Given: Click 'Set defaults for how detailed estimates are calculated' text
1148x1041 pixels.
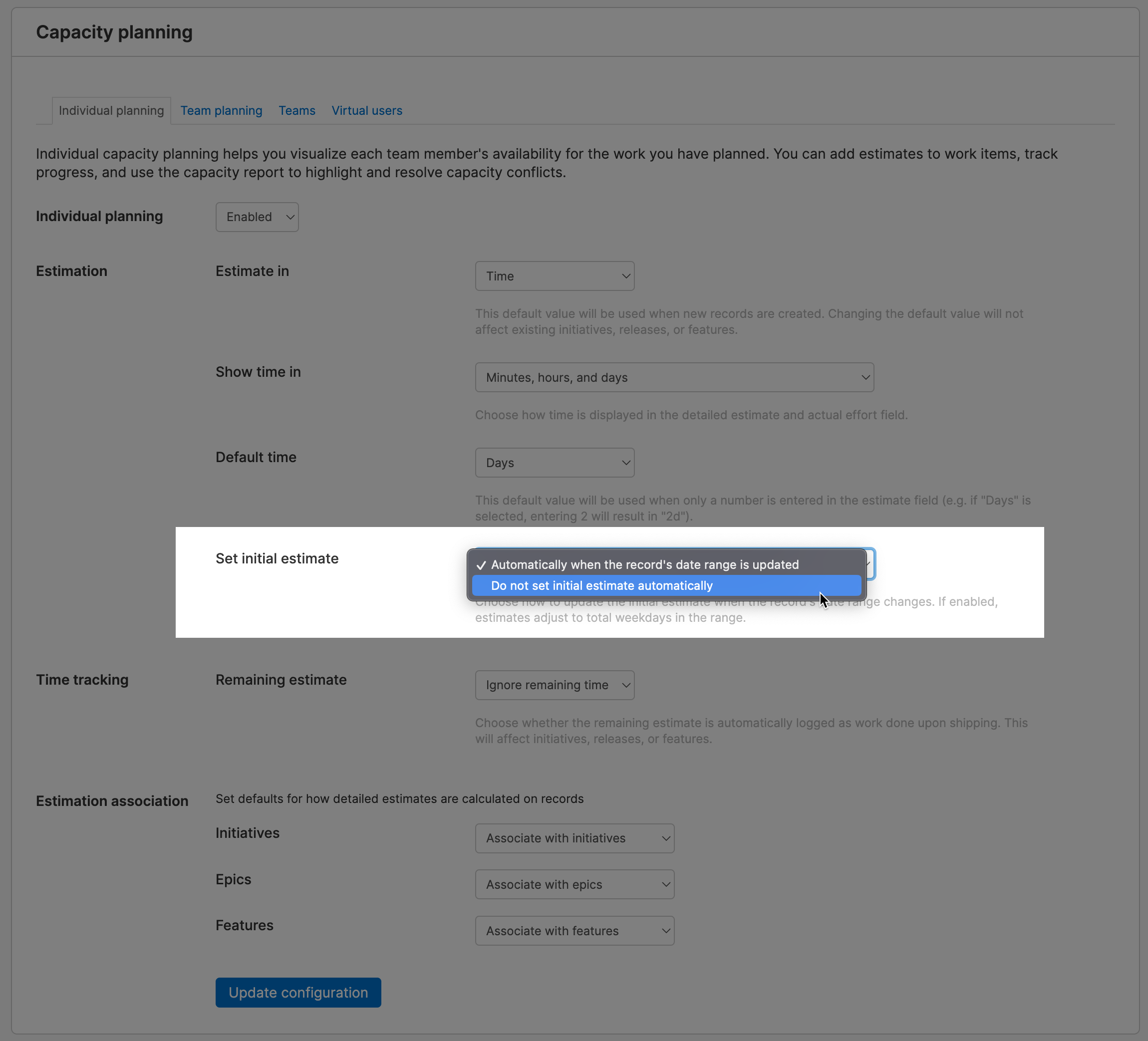Looking at the screenshot, I should [x=399, y=799].
